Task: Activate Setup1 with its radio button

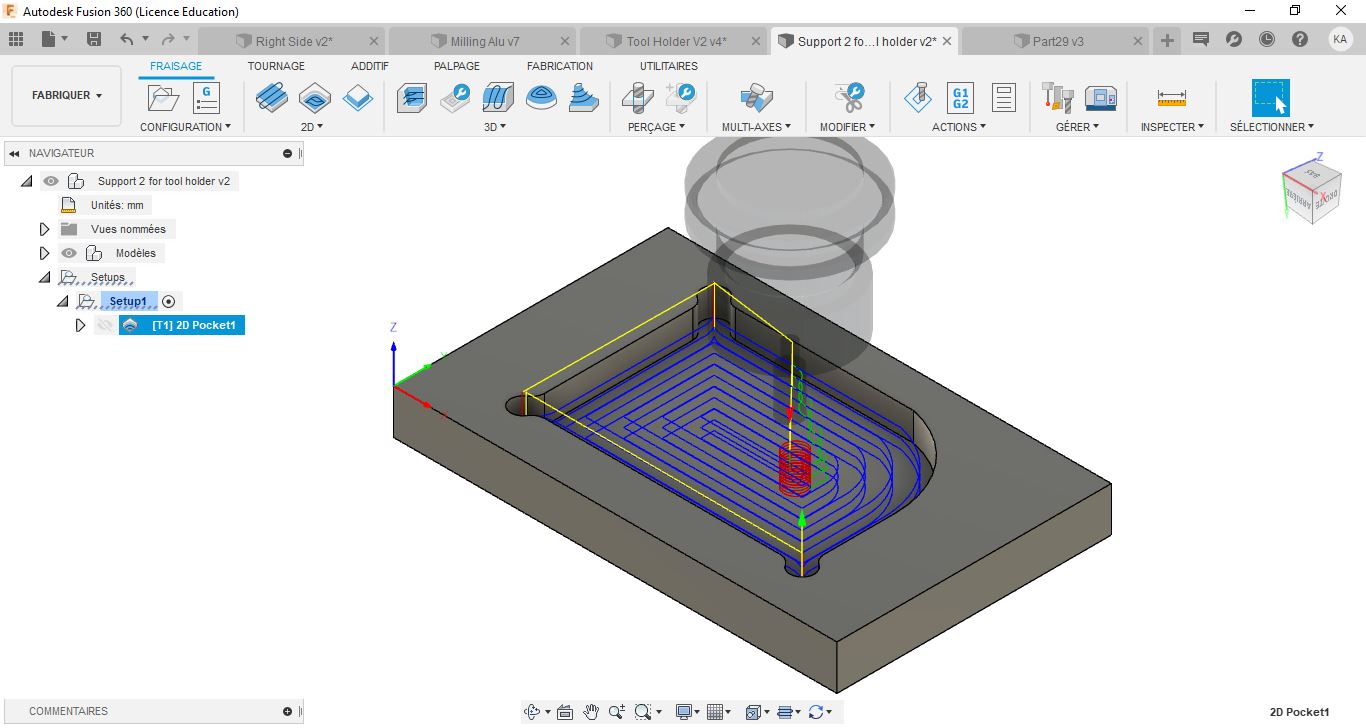Action: pyautogui.click(x=168, y=301)
